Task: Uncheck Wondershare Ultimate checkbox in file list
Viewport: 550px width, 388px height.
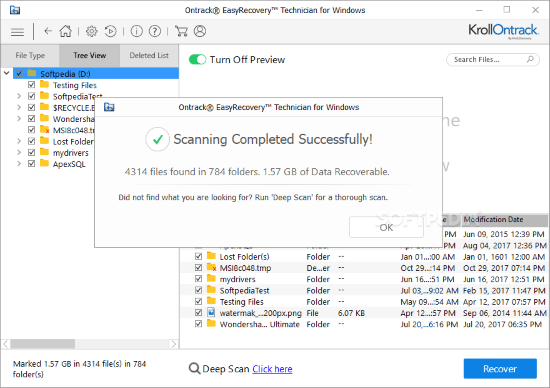Action: tap(199, 324)
